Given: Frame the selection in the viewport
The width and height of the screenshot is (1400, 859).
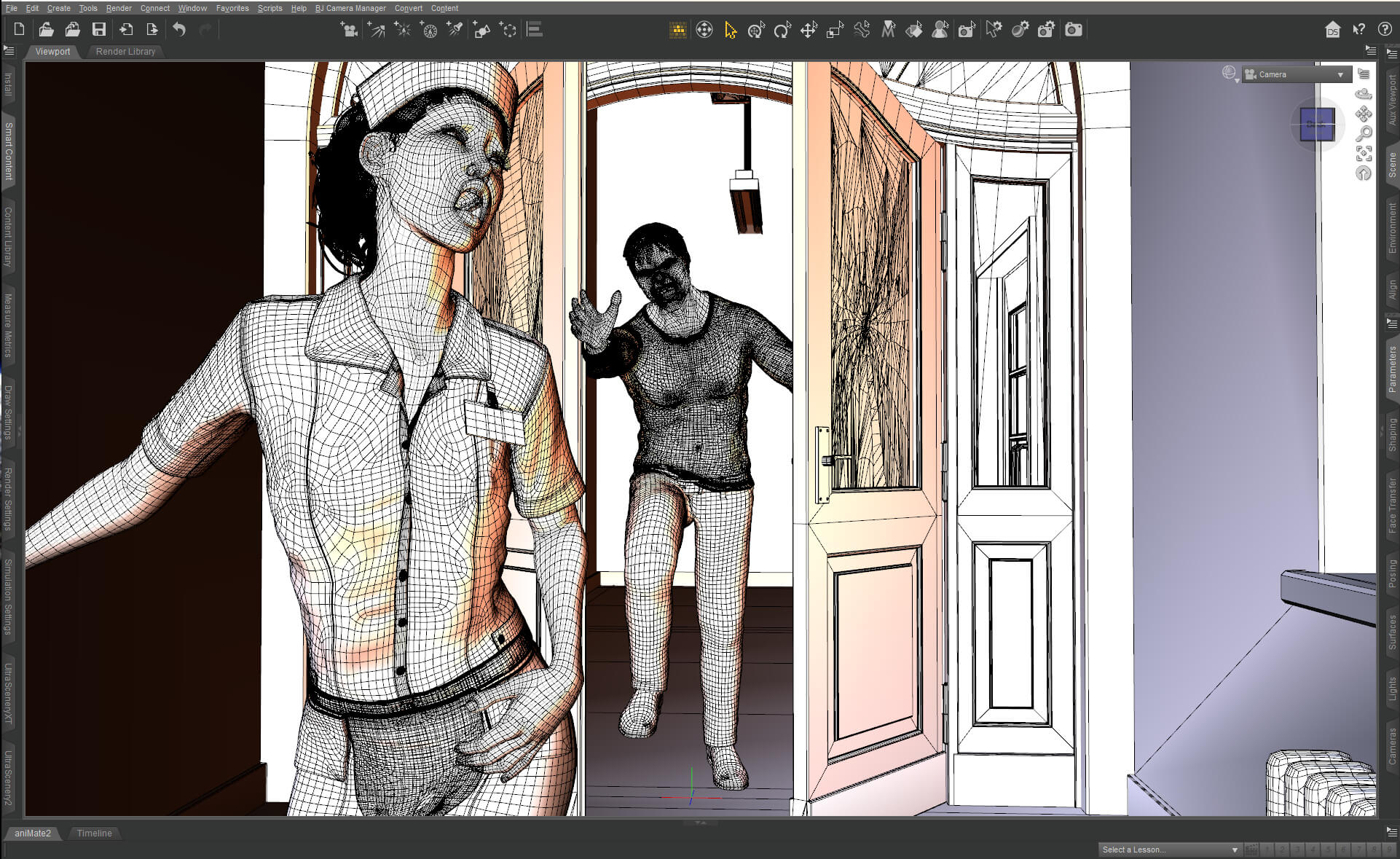Looking at the screenshot, I should click(x=1364, y=153).
